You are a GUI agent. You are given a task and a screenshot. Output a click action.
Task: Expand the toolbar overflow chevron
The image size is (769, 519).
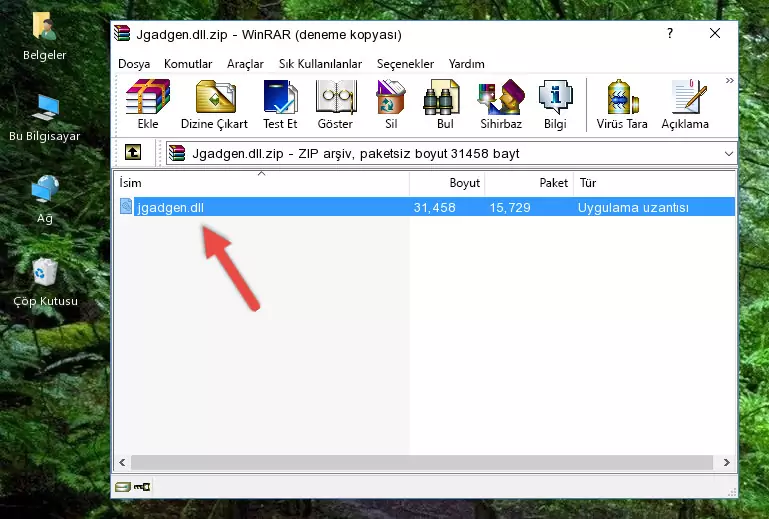coord(730,80)
